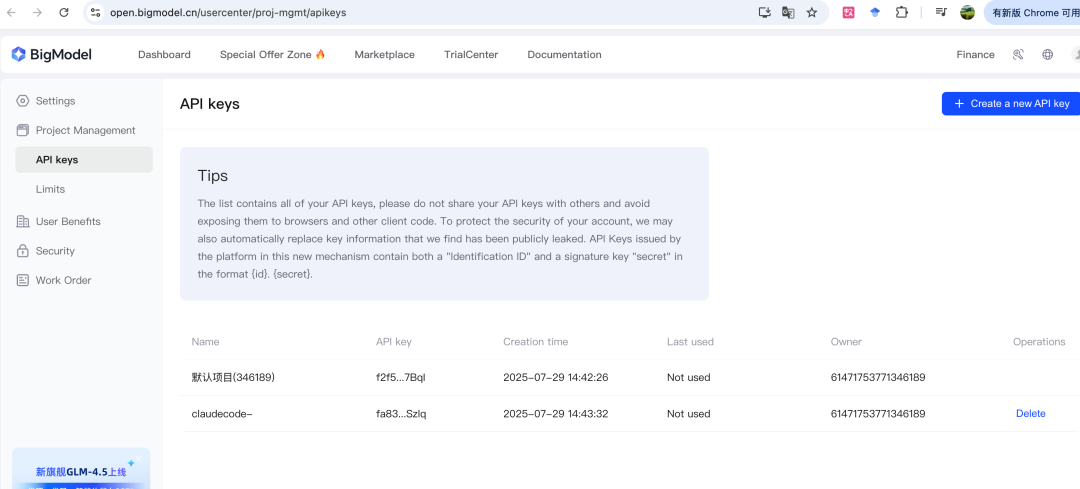The width and height of the screenshot is (1080, 489).
Task: Open the Extensions puzzle icon
Action: 901,12
